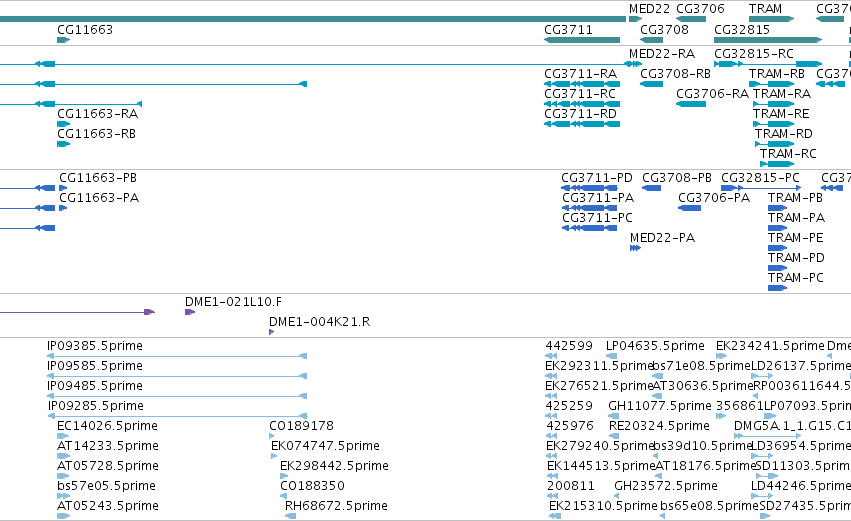Click protein TRAM-PA
The image size is (851, 521).
coord(796,218)
